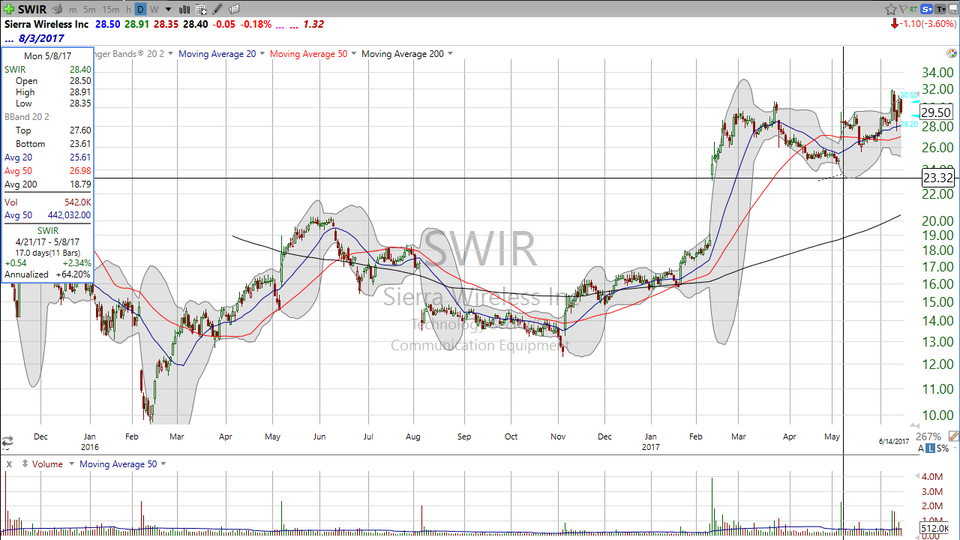Screen dimensions: 960x540
Task: Click the 512.0K volume value label
Action: [x=934, y=528]
